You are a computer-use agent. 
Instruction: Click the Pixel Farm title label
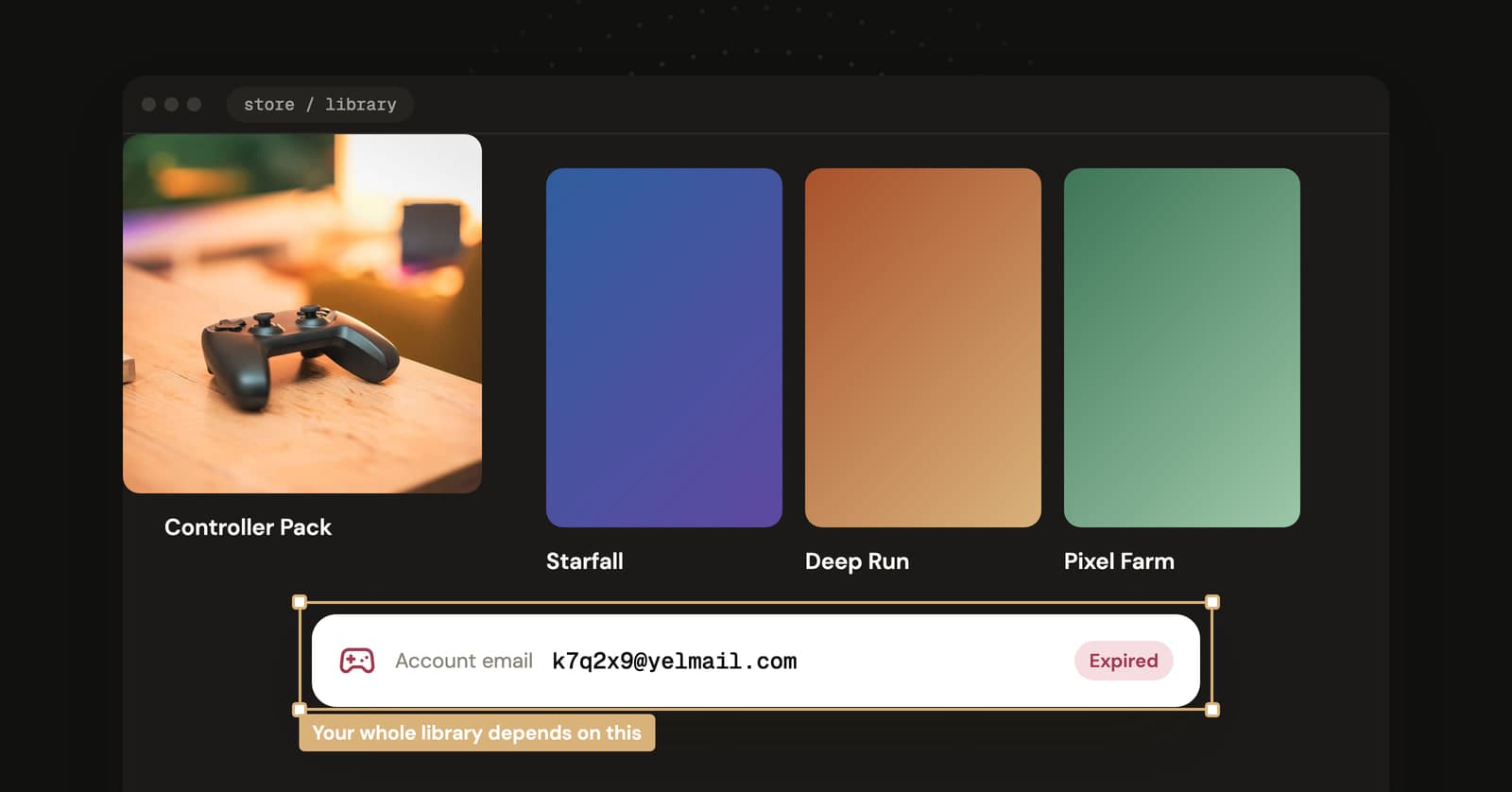tap(1119, 561)
